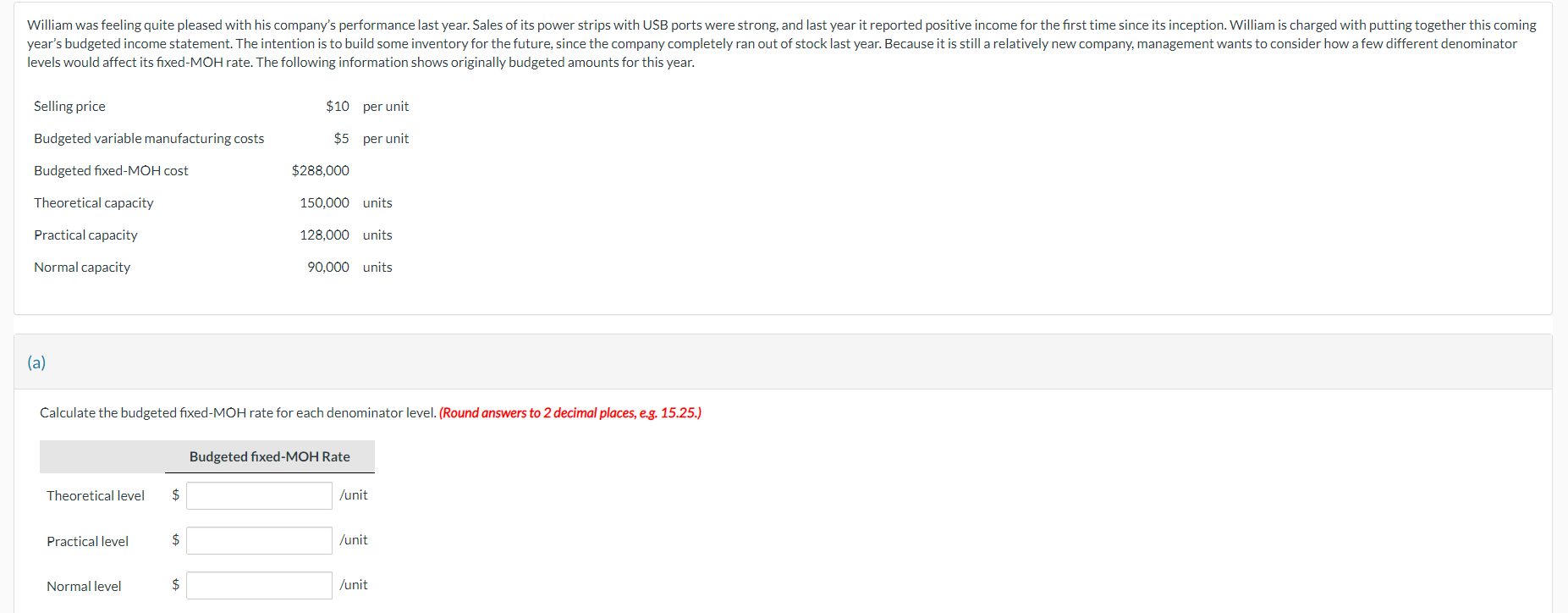The image size is (1568, 613).
Task: Click the Calculate the budgeted fixed-MOH rate instruction
Action: coord(237,412)
